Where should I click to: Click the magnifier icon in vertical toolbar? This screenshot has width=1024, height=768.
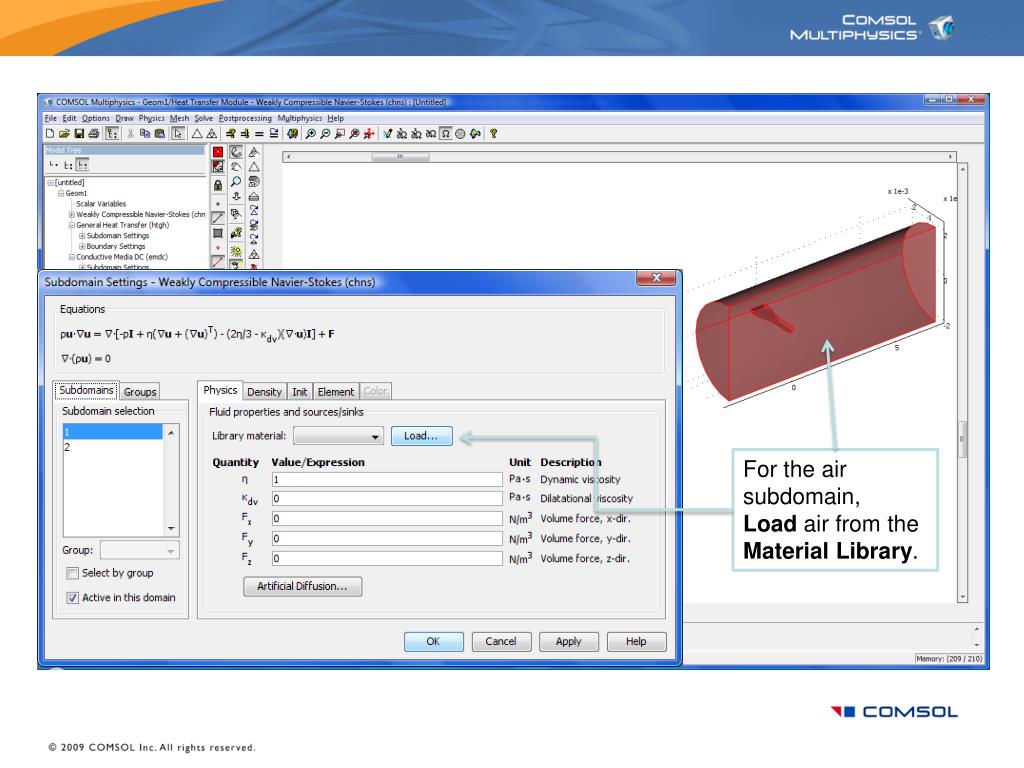tap(236, 182)
